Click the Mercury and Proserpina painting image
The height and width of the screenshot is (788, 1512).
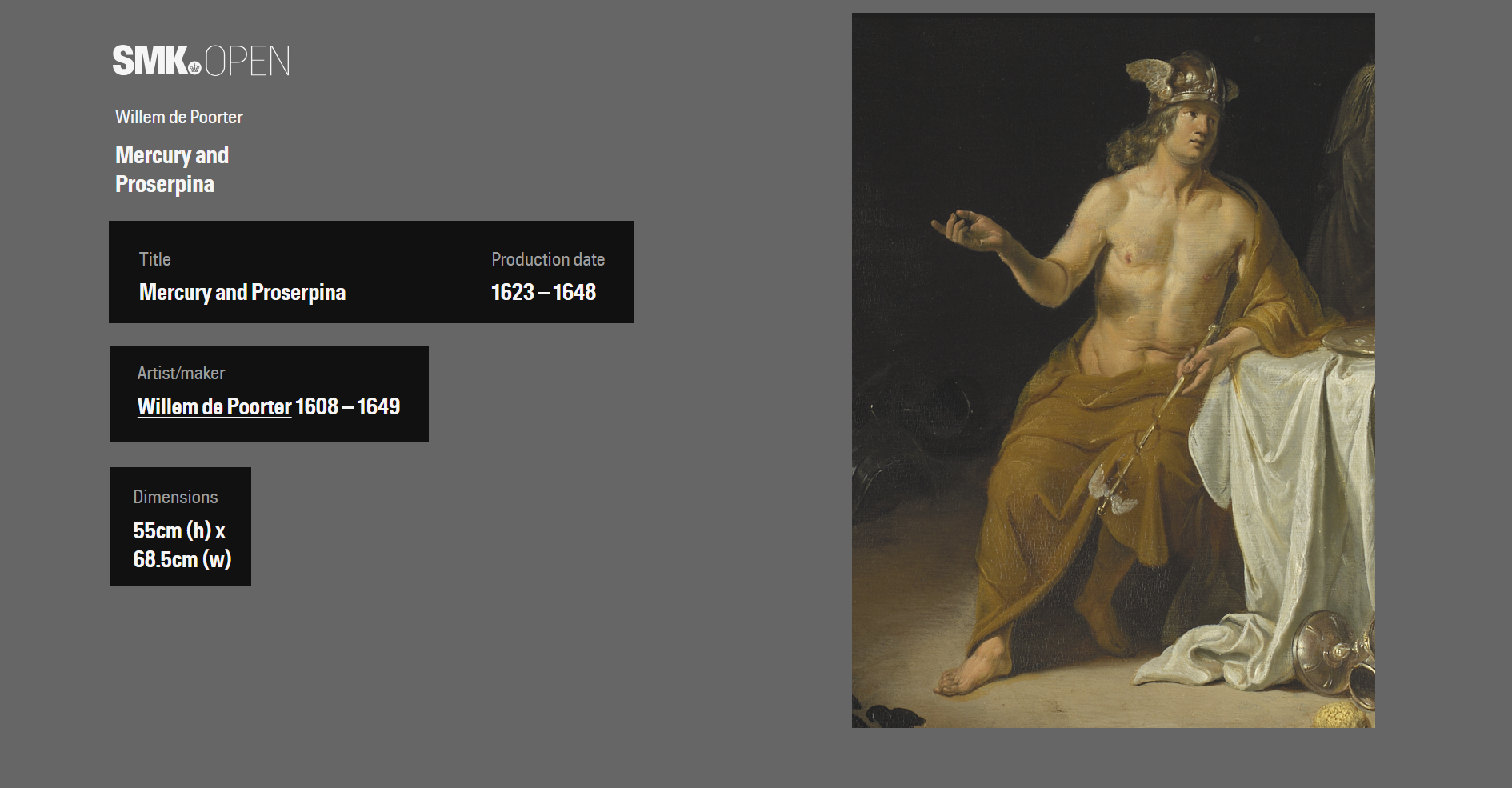pyautogui.click(x=1113, y=370)
